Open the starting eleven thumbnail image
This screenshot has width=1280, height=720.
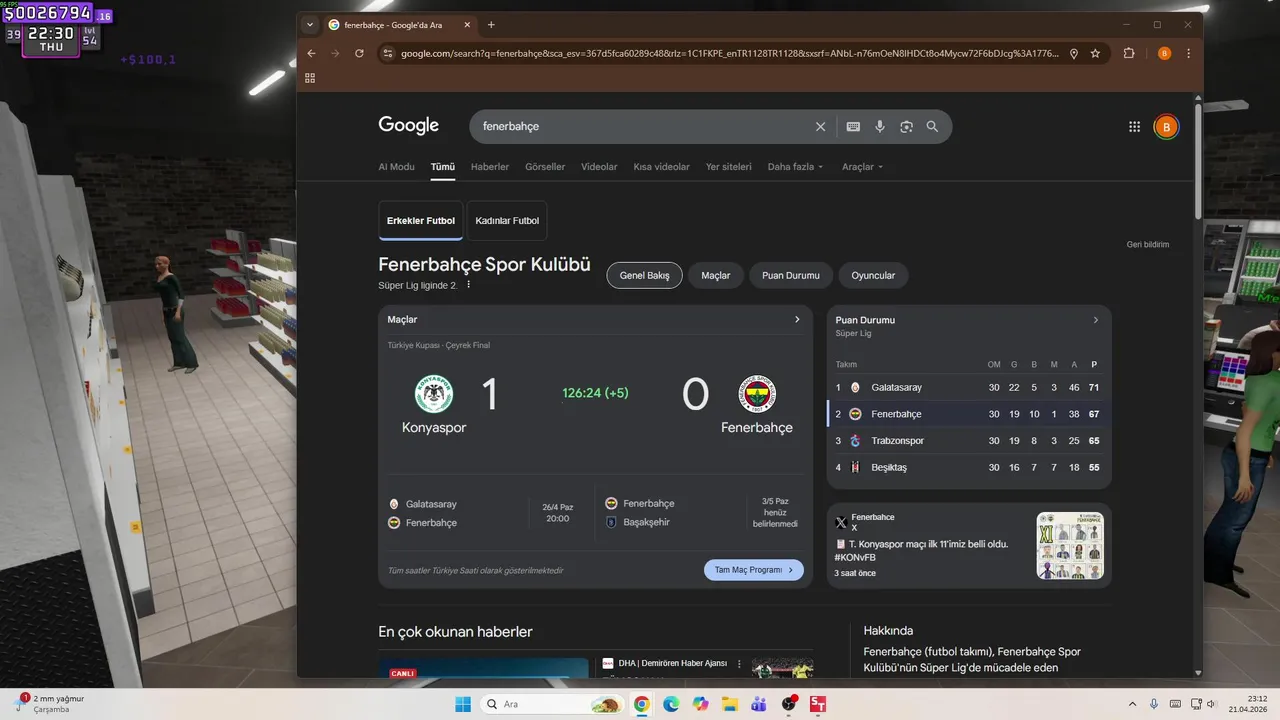coord(1070,546)
